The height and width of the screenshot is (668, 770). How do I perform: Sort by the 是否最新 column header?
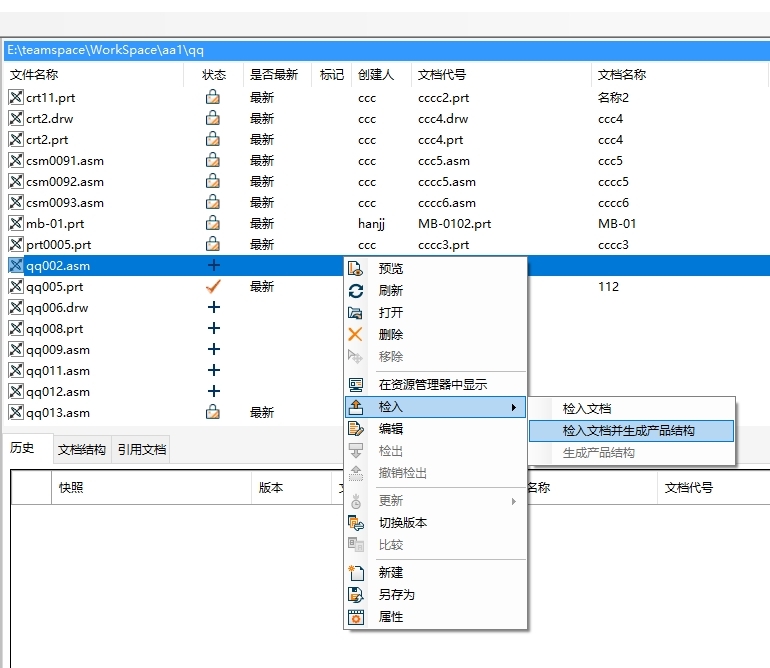[277, 75]
